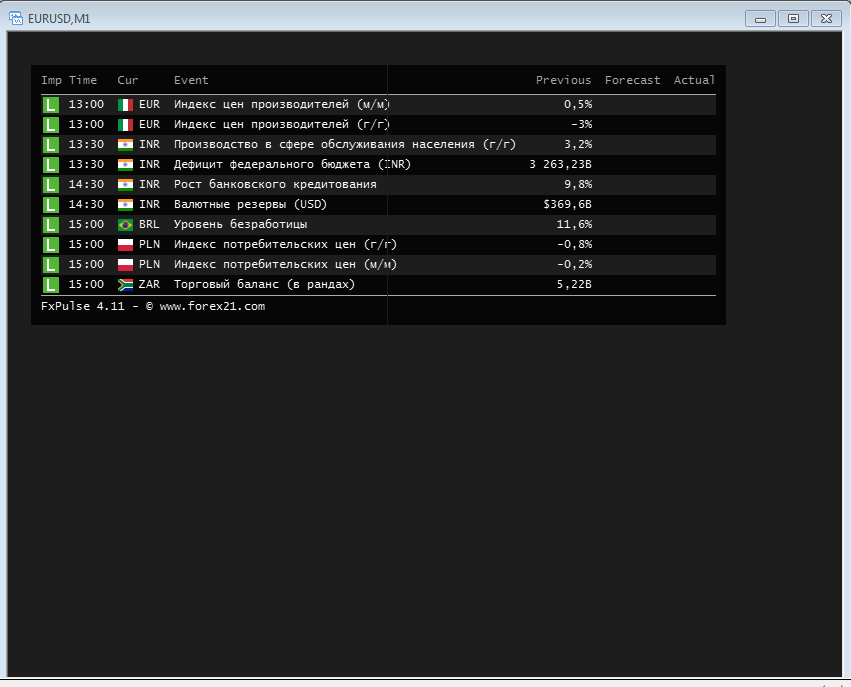The image size is (851, 687).
Task: Click the Italy flag in the м/м producer price row
Action: [x=125, y=105]
